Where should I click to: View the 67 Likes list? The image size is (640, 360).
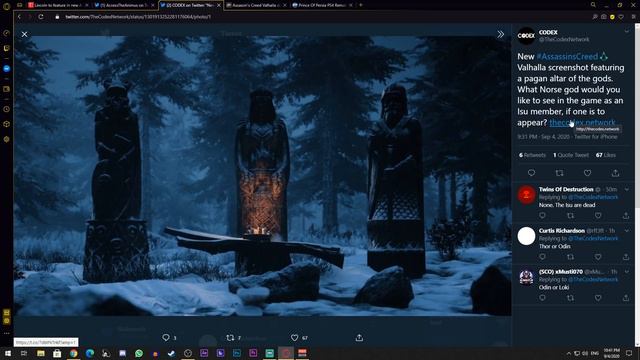[x=606, y=155]
